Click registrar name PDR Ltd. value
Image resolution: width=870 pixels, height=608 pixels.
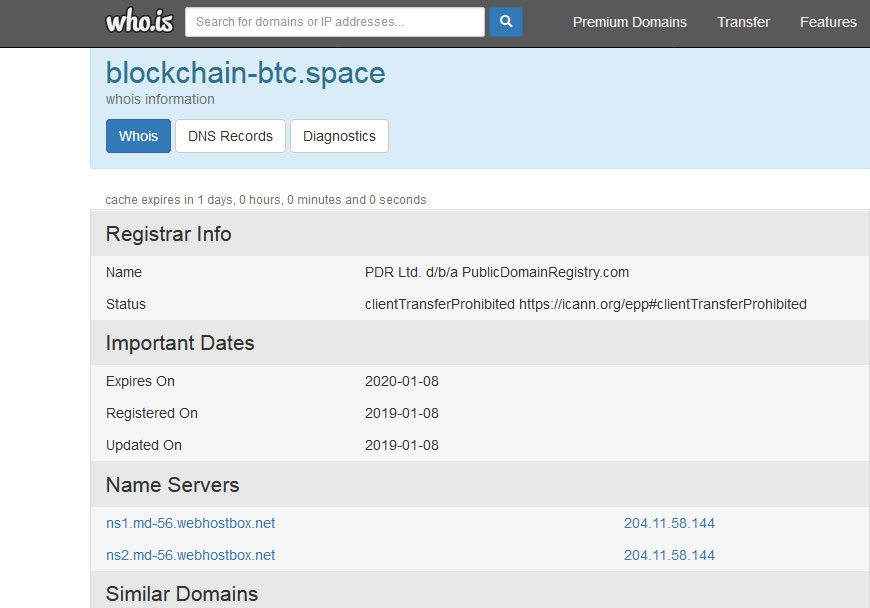pyautogui.click(x=497, y=272)
